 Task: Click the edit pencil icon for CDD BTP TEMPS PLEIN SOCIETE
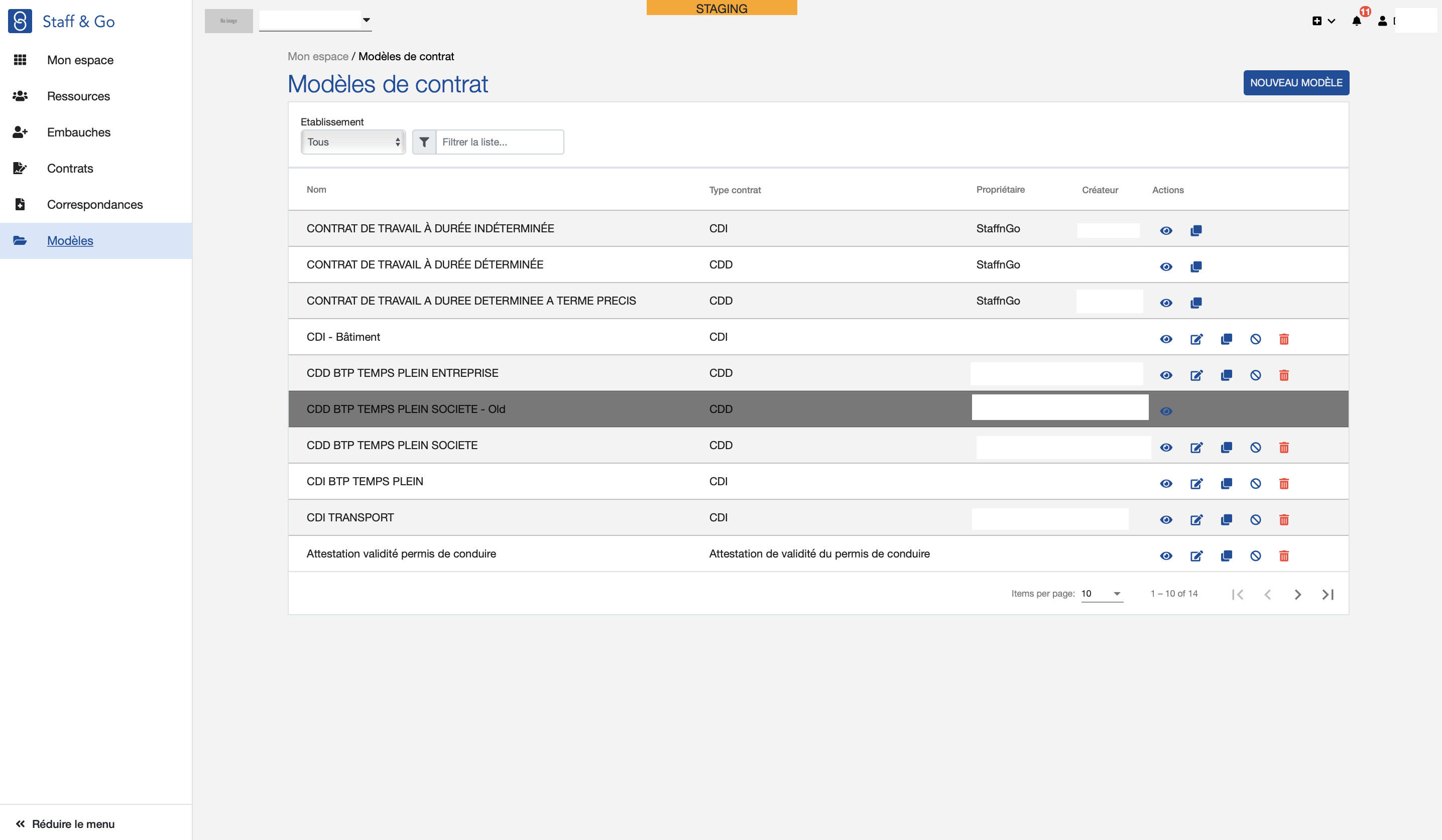pyautogui.click(x=1197, y=447)
